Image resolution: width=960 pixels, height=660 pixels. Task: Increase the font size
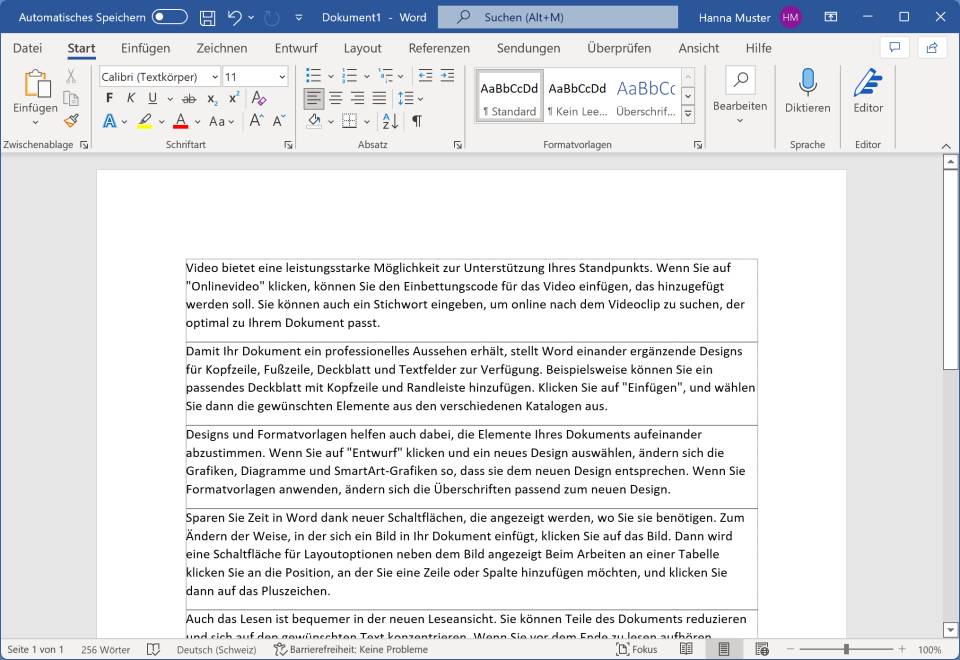256,121
